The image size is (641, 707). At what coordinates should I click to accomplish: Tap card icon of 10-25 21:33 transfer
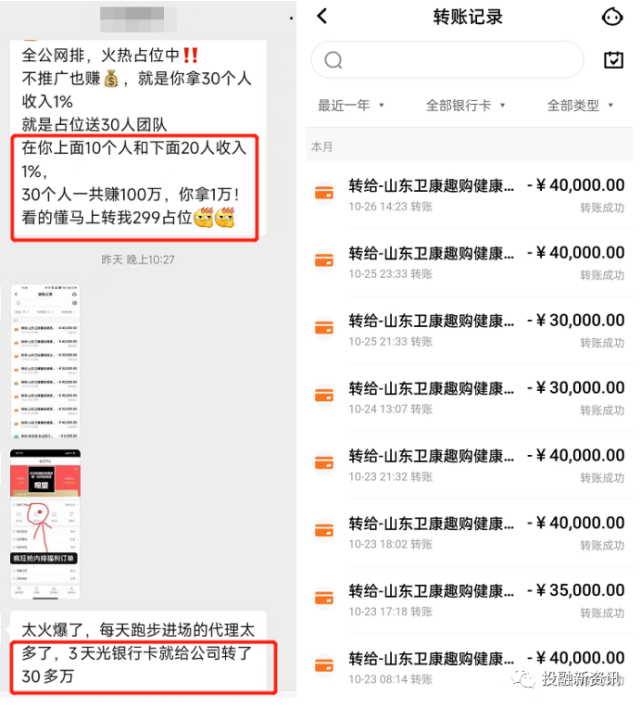click(x=324, y=328)
